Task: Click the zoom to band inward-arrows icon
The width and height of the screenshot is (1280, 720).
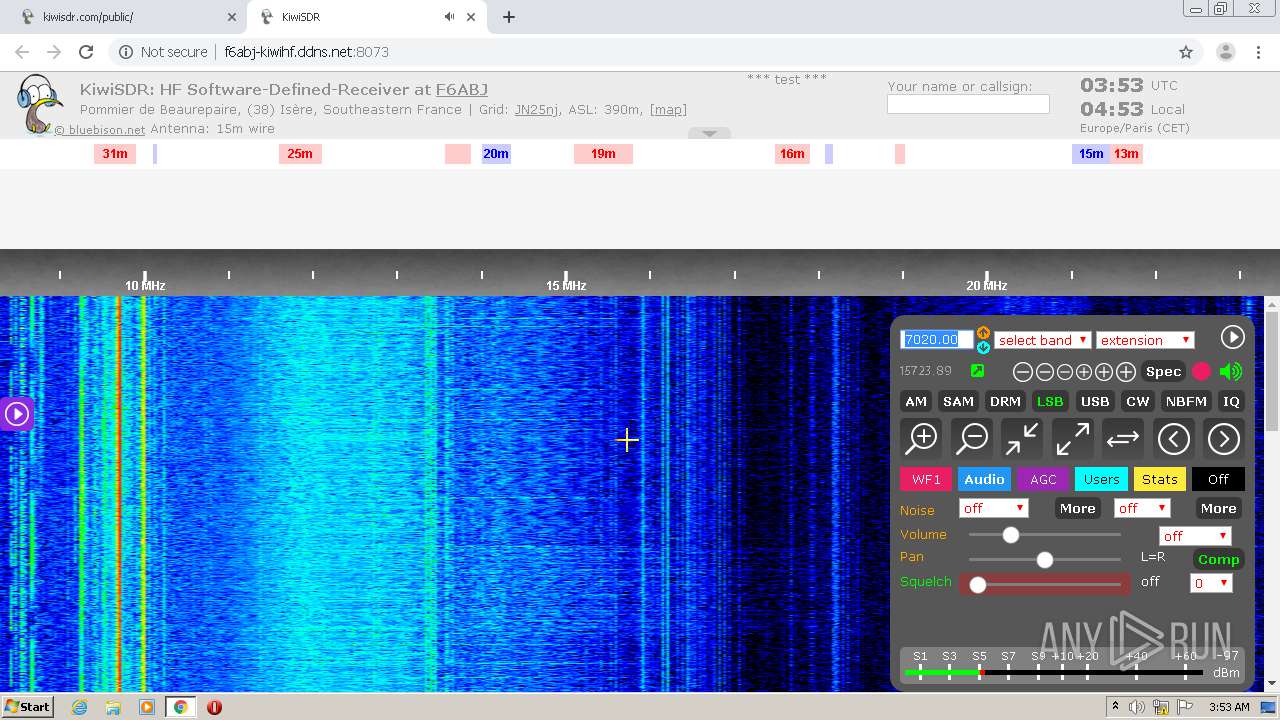Action: point(1021,438)
